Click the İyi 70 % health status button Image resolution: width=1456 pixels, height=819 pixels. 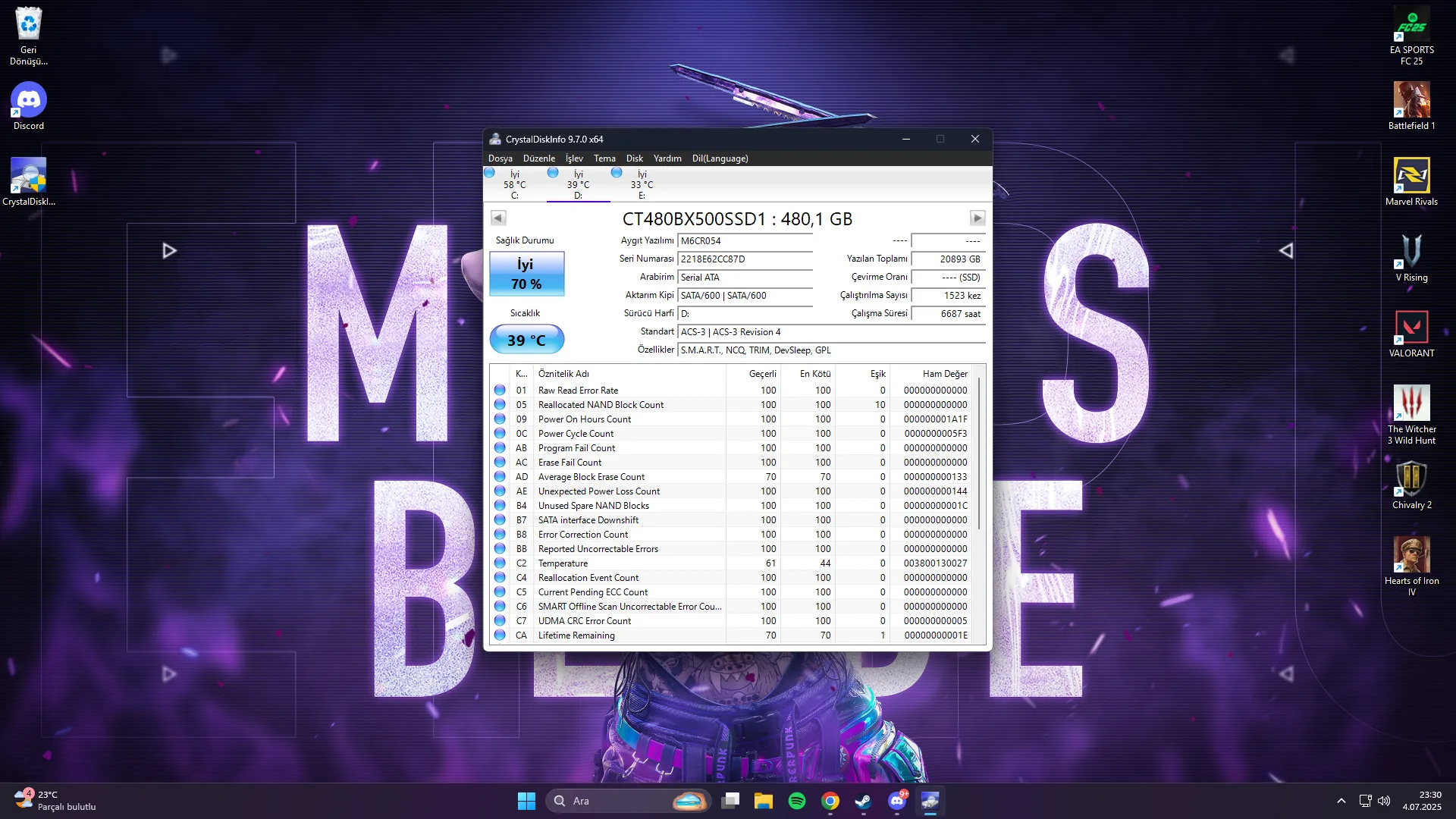[x=527, y=274]
